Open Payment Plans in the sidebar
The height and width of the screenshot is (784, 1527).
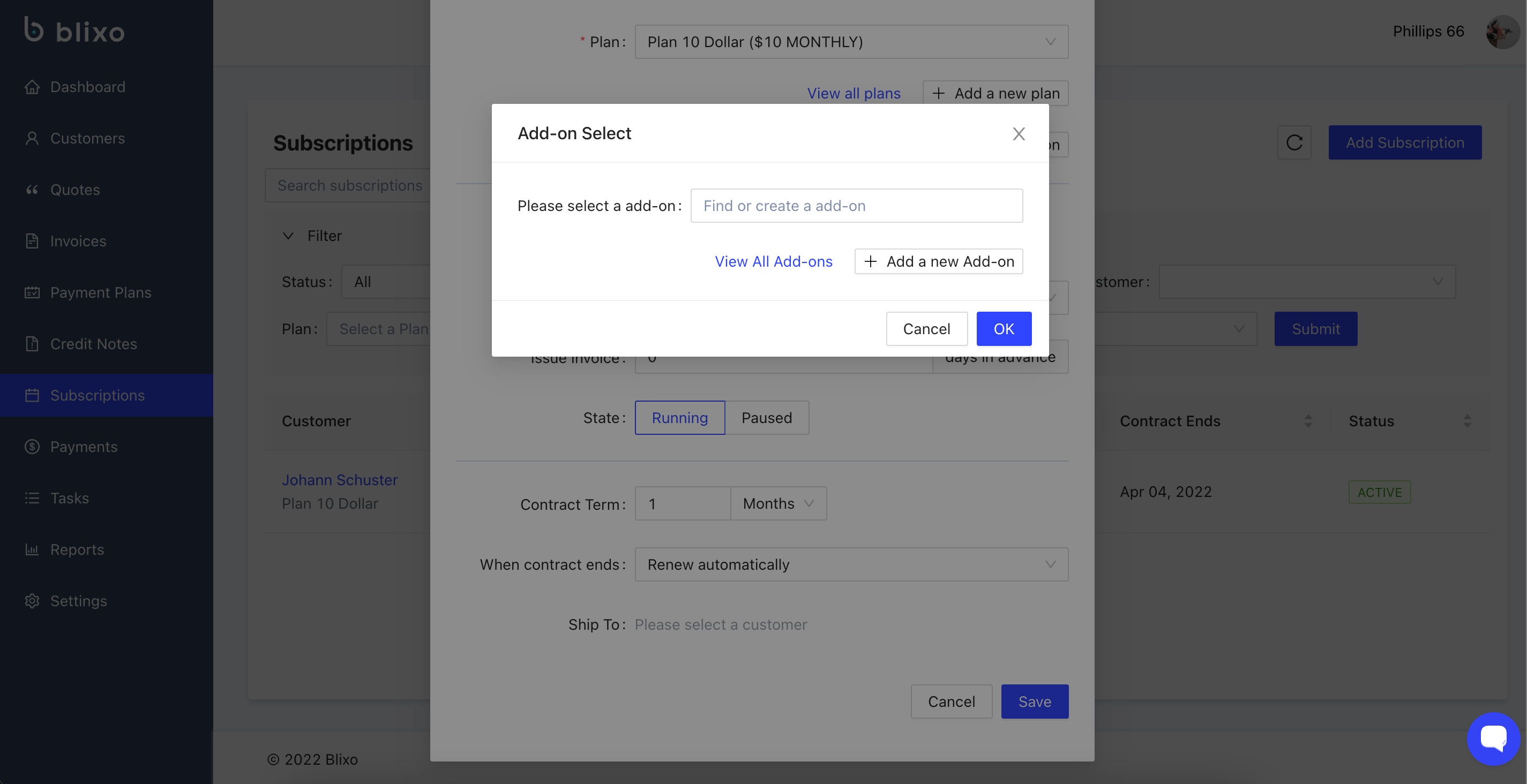coord(101,293)
